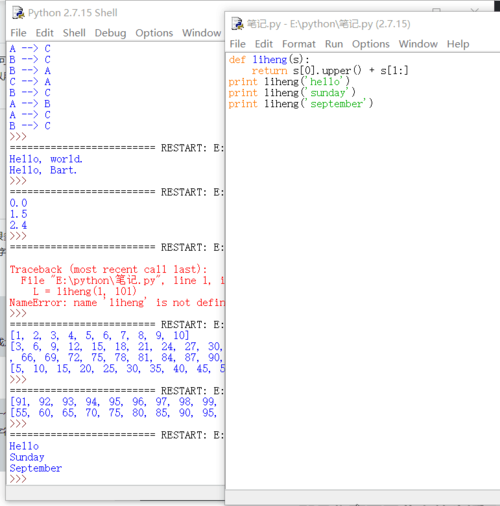Click the '[1, 2, 3, ... 10]' list output
The width and height of the screenshot is (500, 506).
99,335
